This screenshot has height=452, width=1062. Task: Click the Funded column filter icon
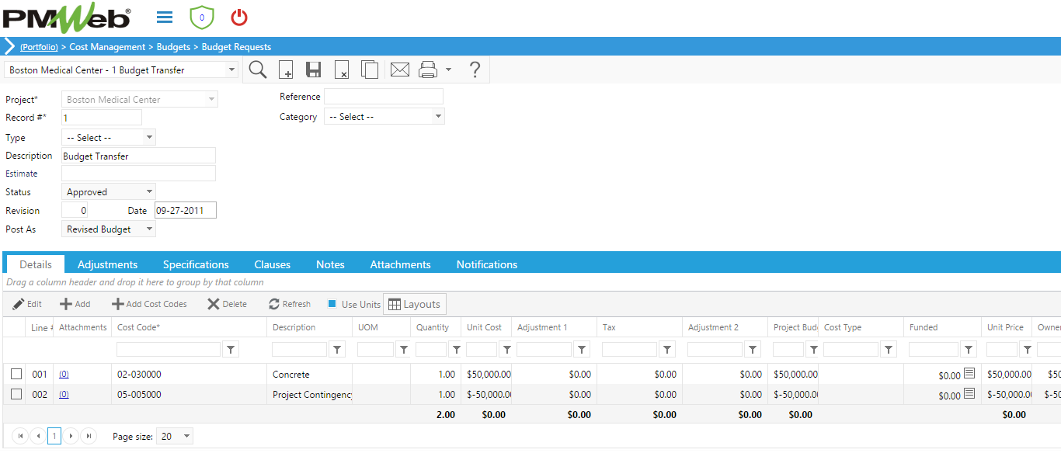pos(969,350)
